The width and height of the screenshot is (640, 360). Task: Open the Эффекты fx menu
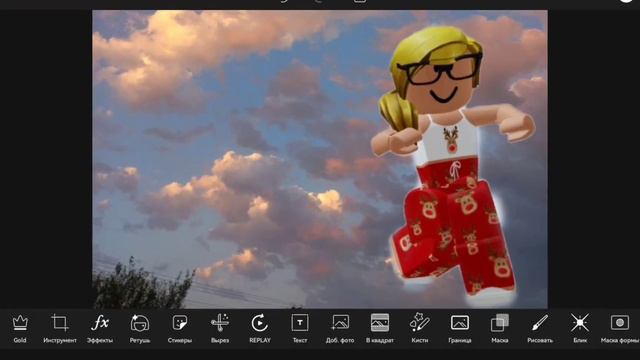[x=100, y=328]
